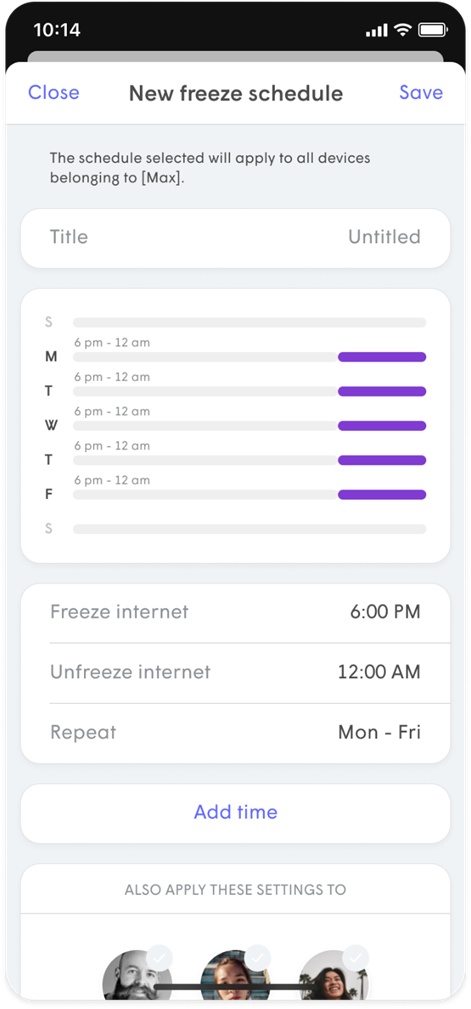471x1009 pixels.
Task: Tap the Wi-Fi status icon
Action: (x=403, y=30)
